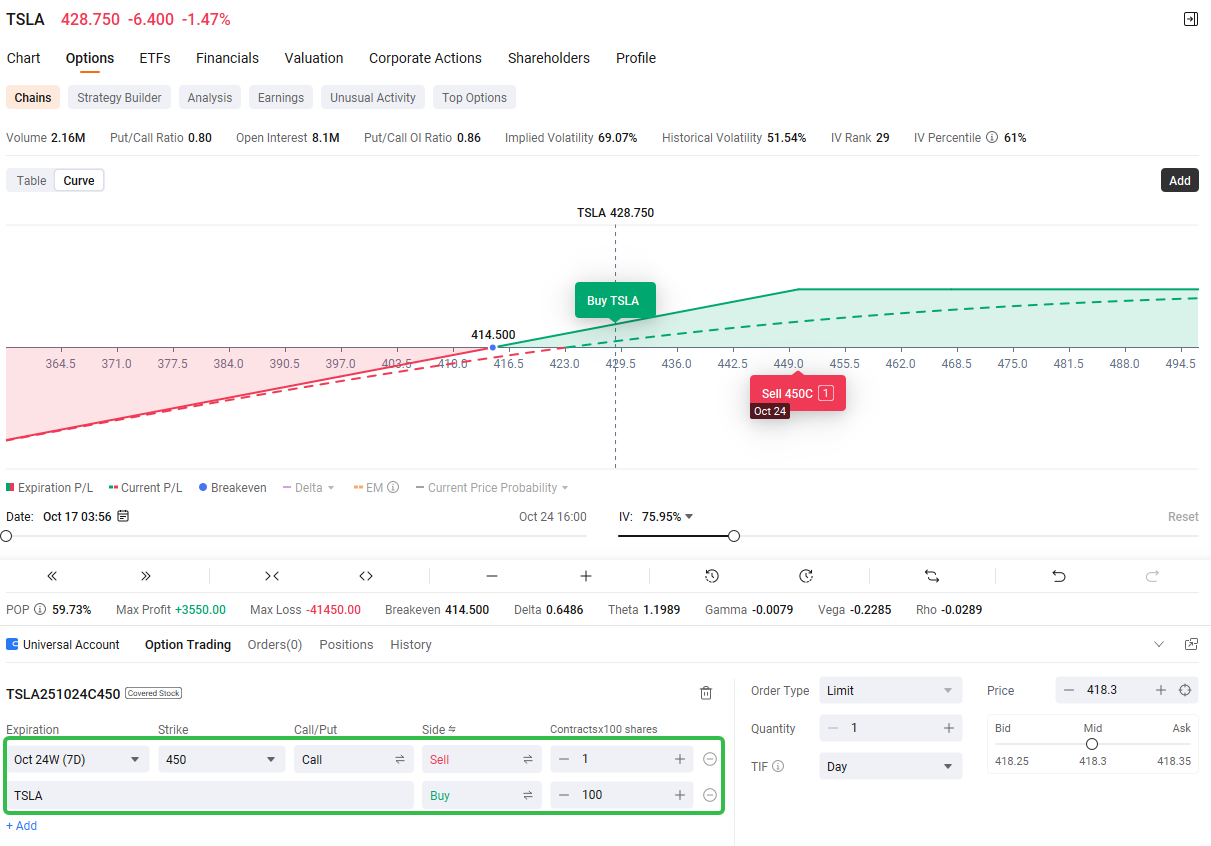Open the Strategy Builder tab
This screenshot has height=846, width=1211.
coord(118,97)
